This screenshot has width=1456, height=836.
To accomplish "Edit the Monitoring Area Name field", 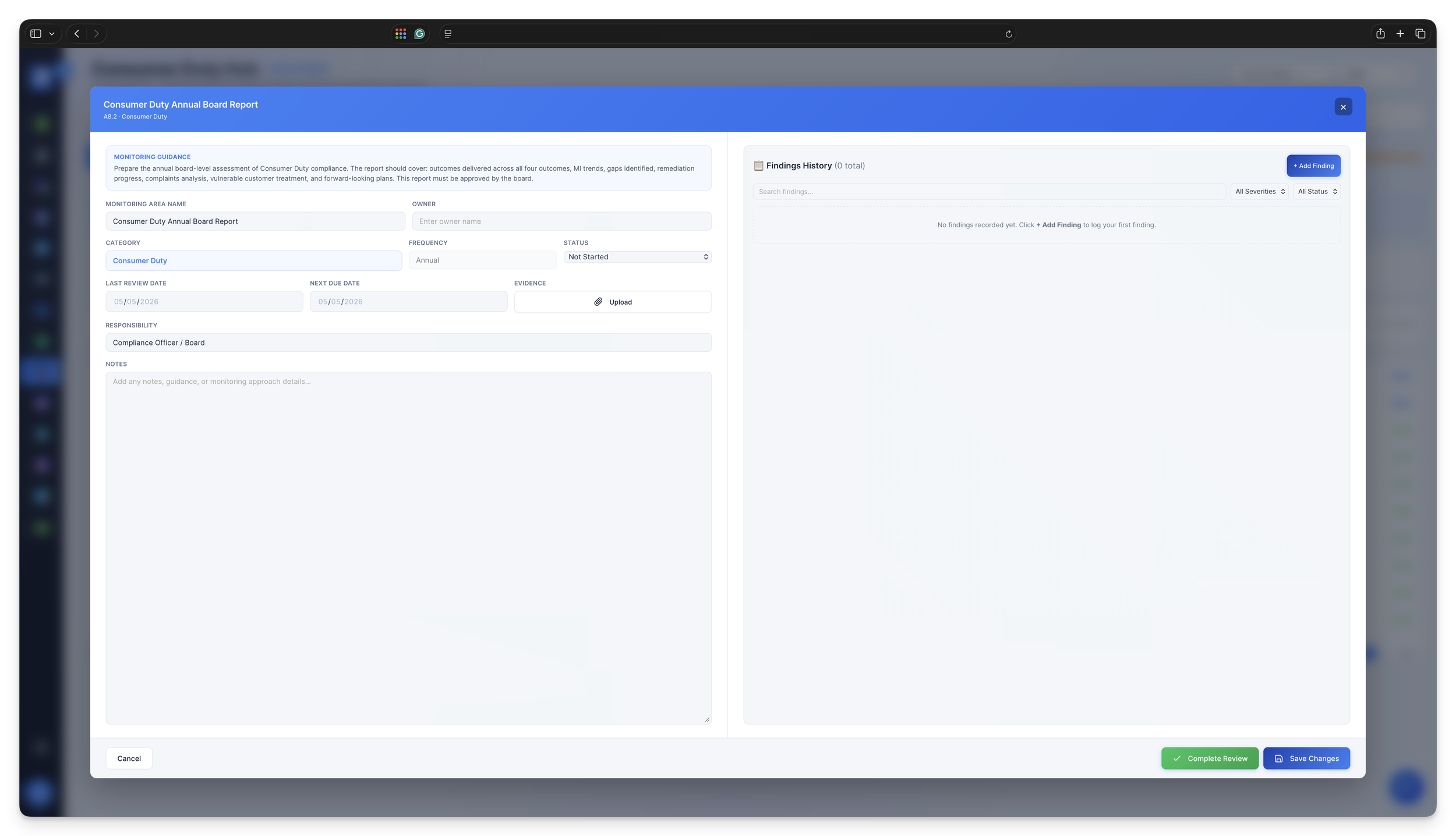I will (255, 221).
